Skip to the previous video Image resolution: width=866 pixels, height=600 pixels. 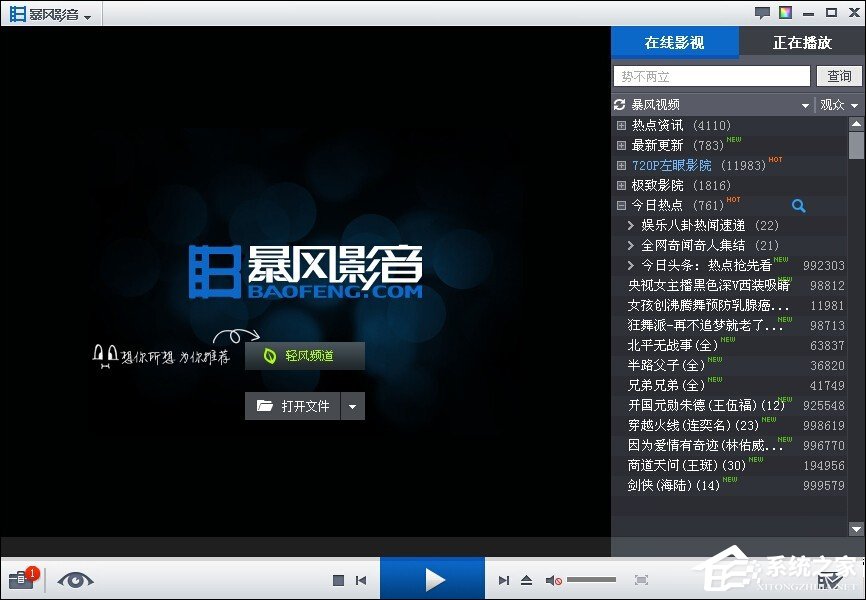[362, 579]
